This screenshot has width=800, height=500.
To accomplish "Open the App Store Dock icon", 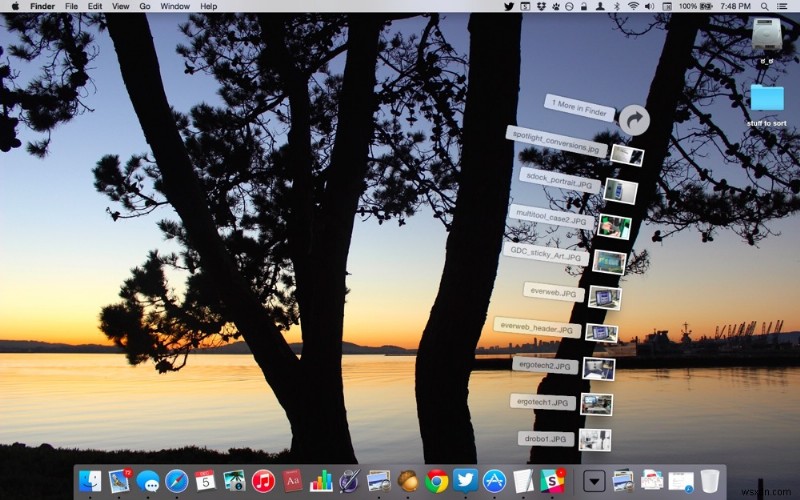I will point(494,481).
